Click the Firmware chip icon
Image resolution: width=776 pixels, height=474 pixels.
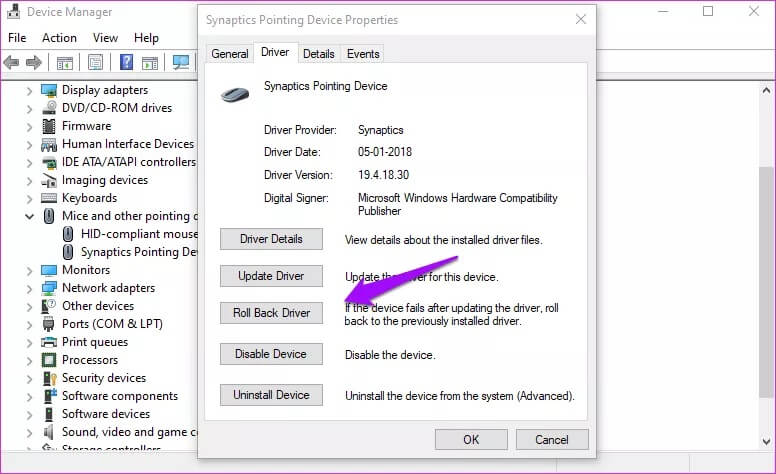(49, 126)
